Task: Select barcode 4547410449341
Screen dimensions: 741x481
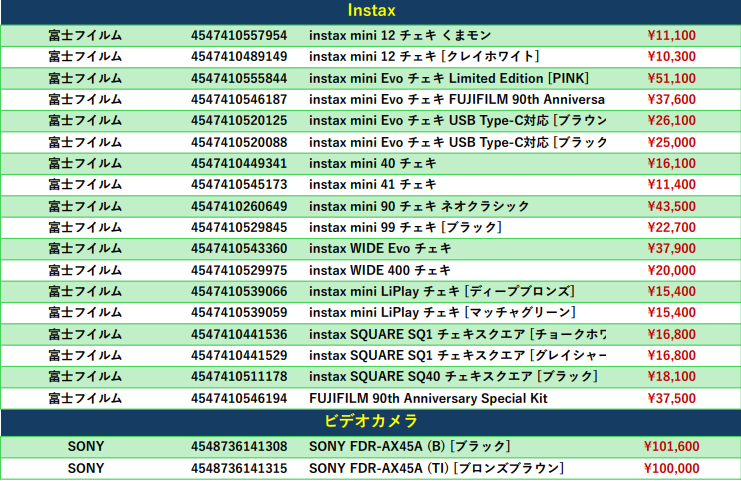Action: coord(239,163)
